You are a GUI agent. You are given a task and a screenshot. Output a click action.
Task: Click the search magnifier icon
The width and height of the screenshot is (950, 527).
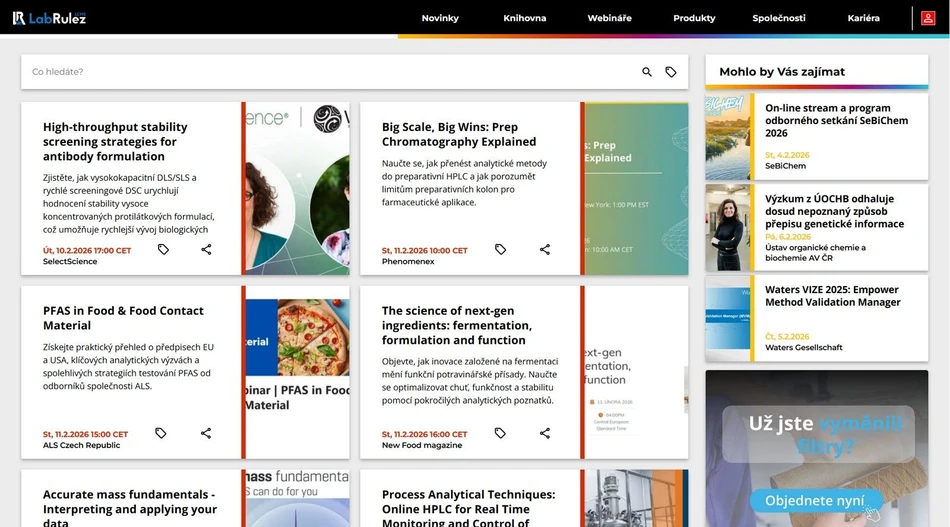647,72
